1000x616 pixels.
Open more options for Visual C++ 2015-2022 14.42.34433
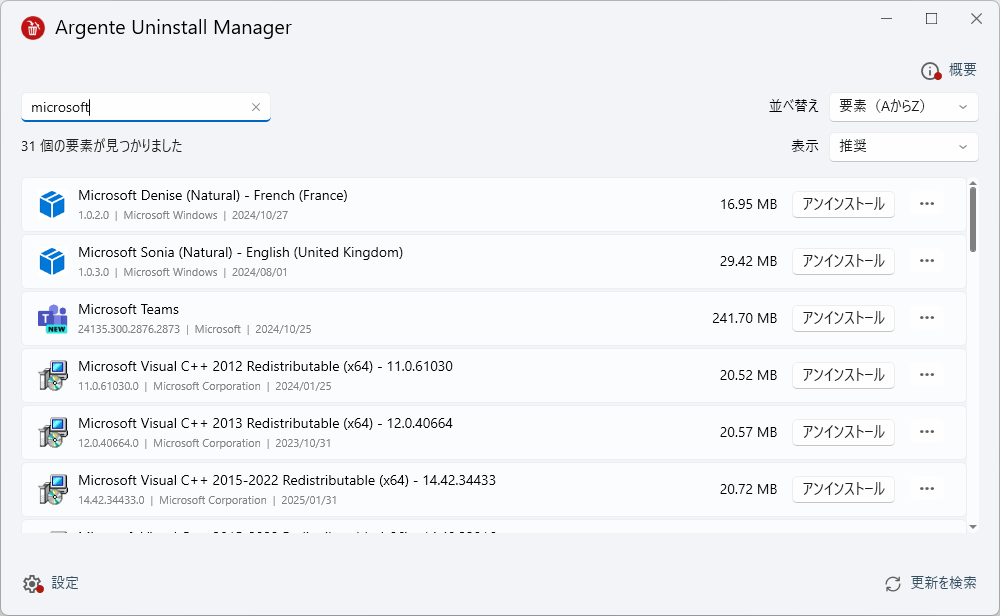pos(927,488)
